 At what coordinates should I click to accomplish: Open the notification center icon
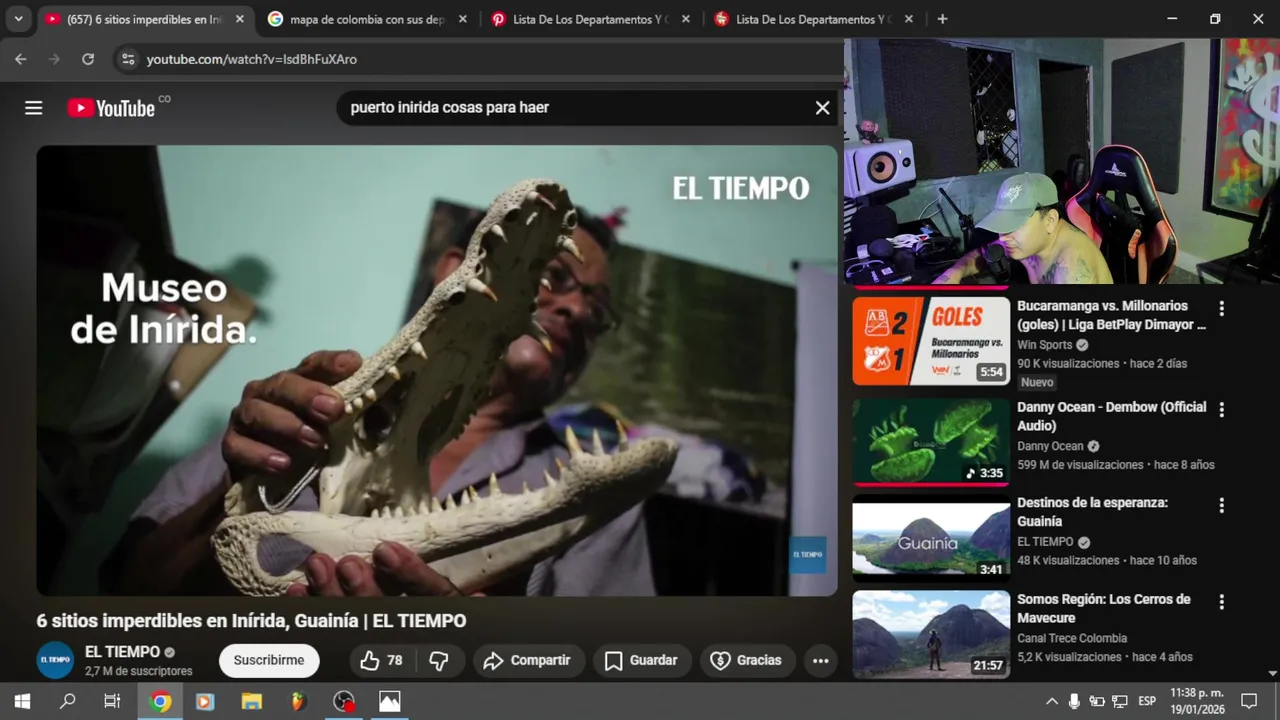tap(1249, 701)
